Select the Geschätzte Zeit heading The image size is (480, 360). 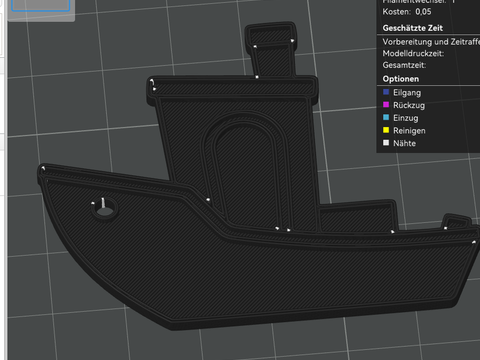pyautogui.click(x=413, y=28)
